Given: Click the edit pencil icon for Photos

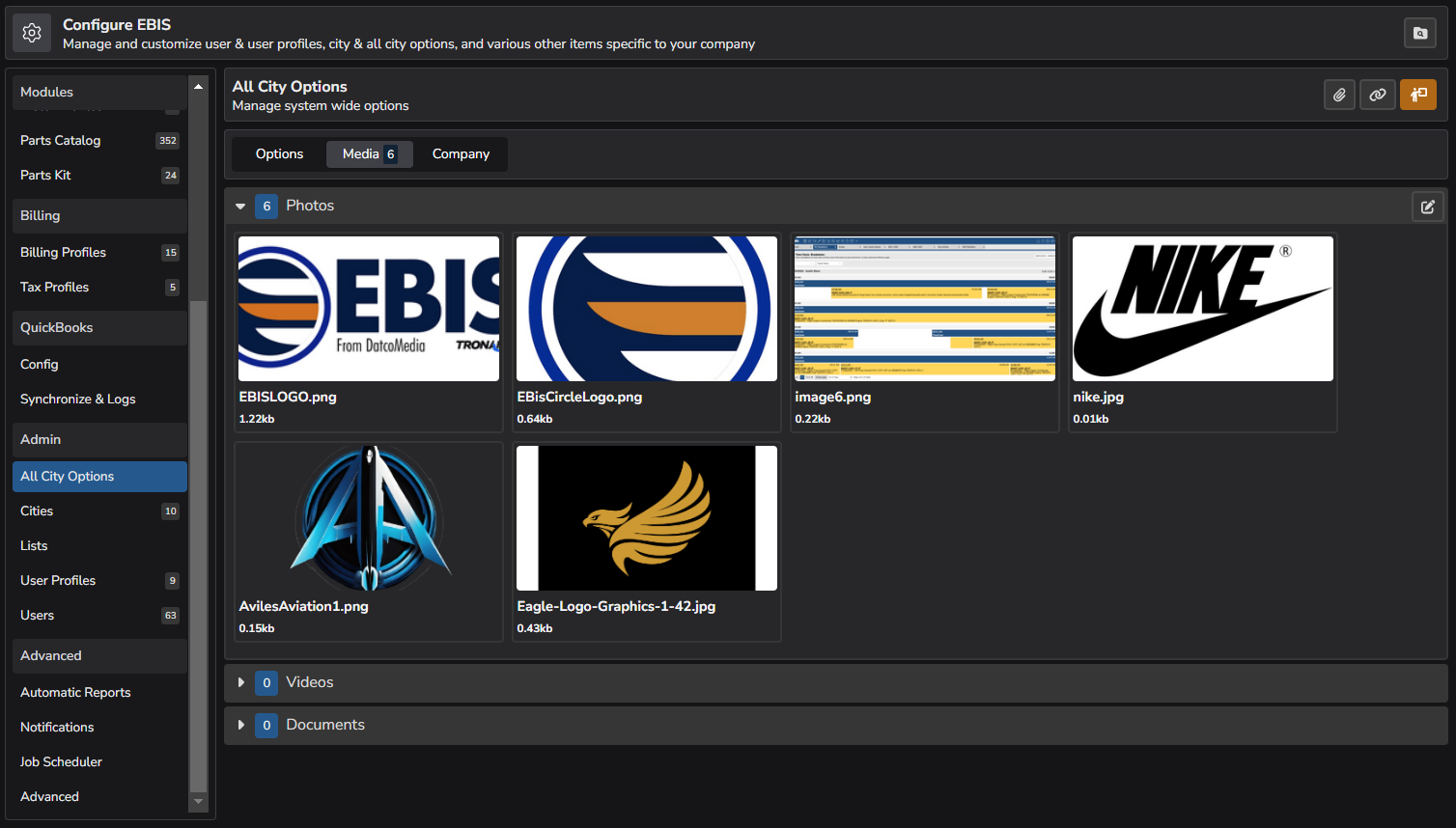Looking at the screenshot, I should [1427, 206].
